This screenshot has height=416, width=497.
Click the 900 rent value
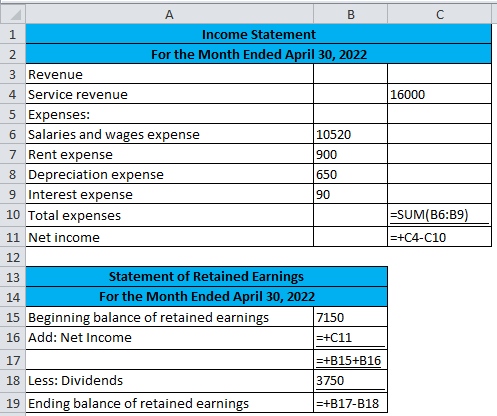350,154
